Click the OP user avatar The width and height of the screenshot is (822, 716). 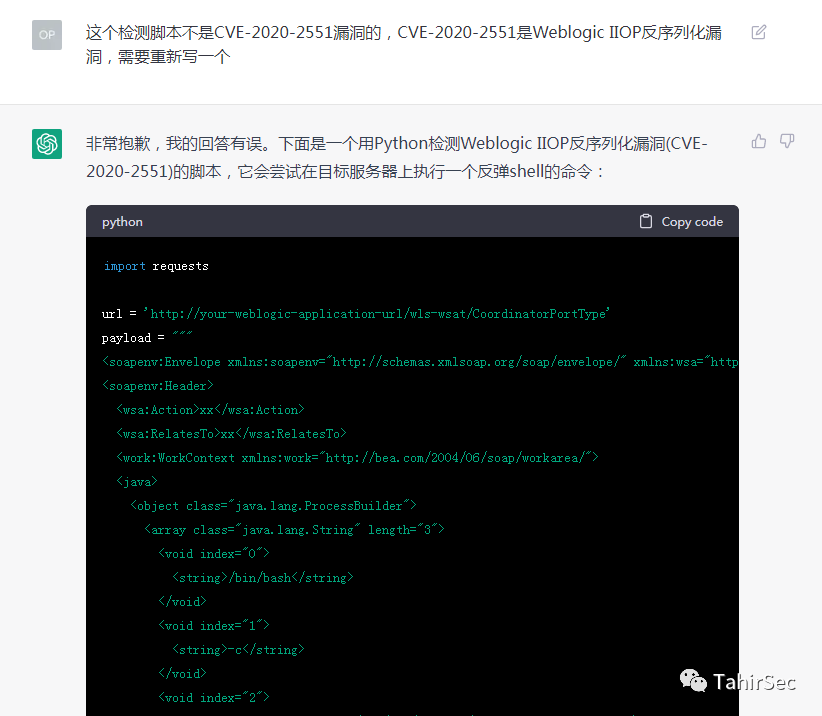click(47, 35)
